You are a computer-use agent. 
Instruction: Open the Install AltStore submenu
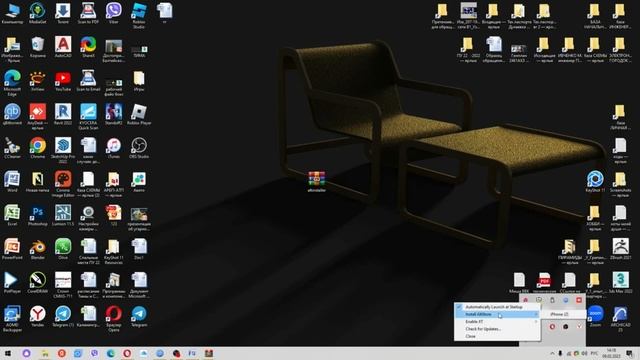[x=497, y=314]
